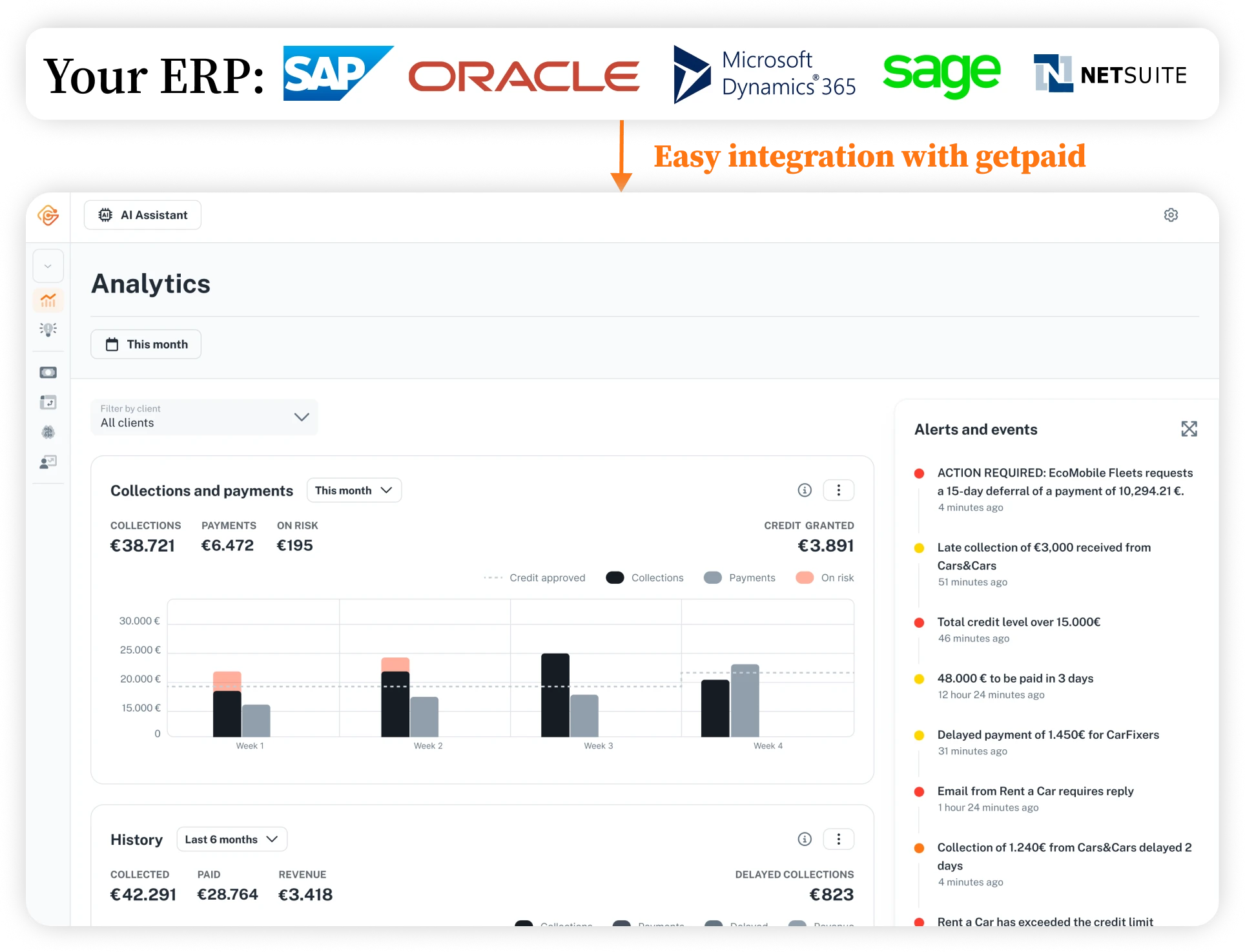Expand Alerts and events panel
1245x952 pixels.
point(1189,429)
